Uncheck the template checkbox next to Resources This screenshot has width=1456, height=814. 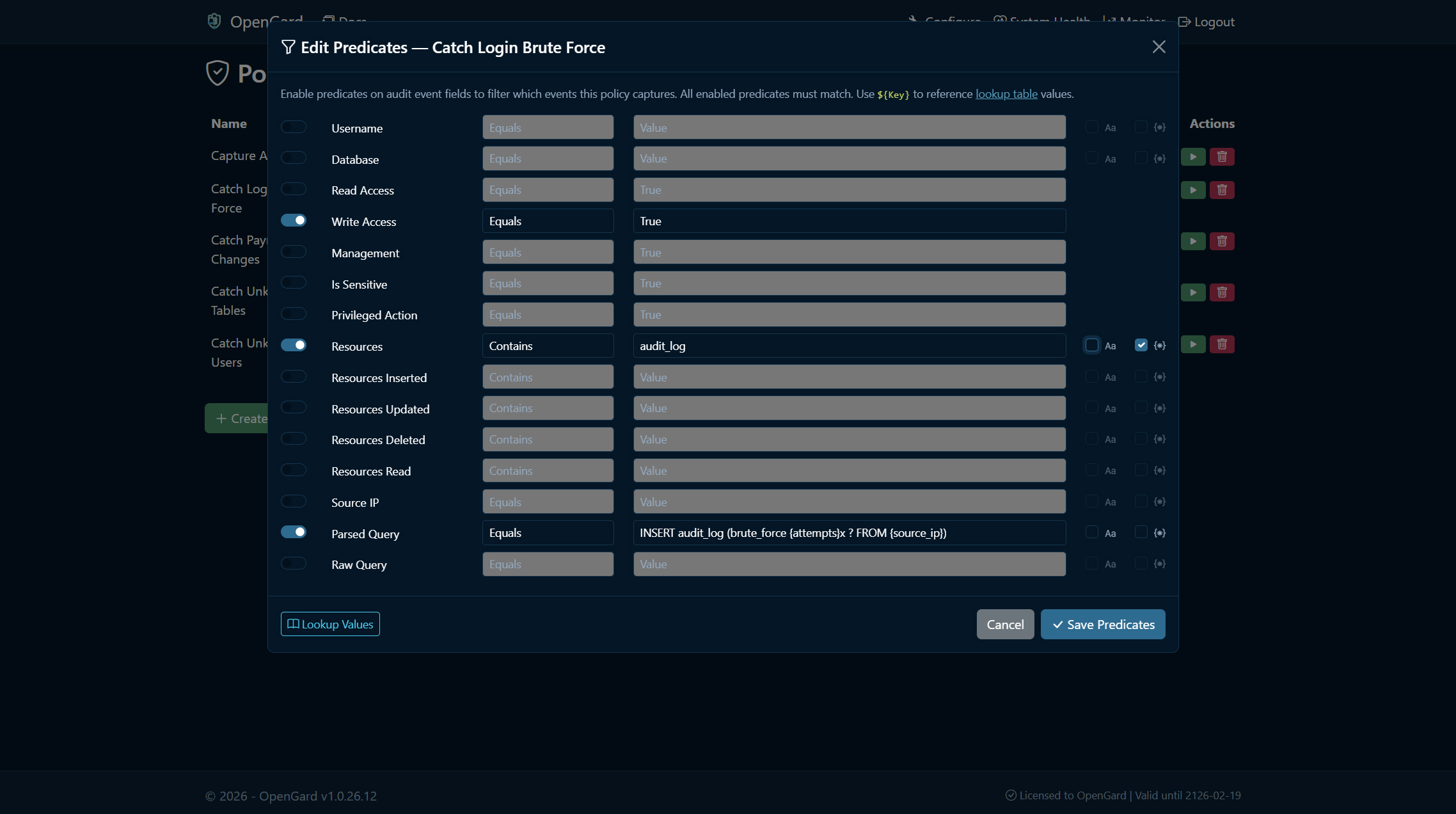[1141, 344]
